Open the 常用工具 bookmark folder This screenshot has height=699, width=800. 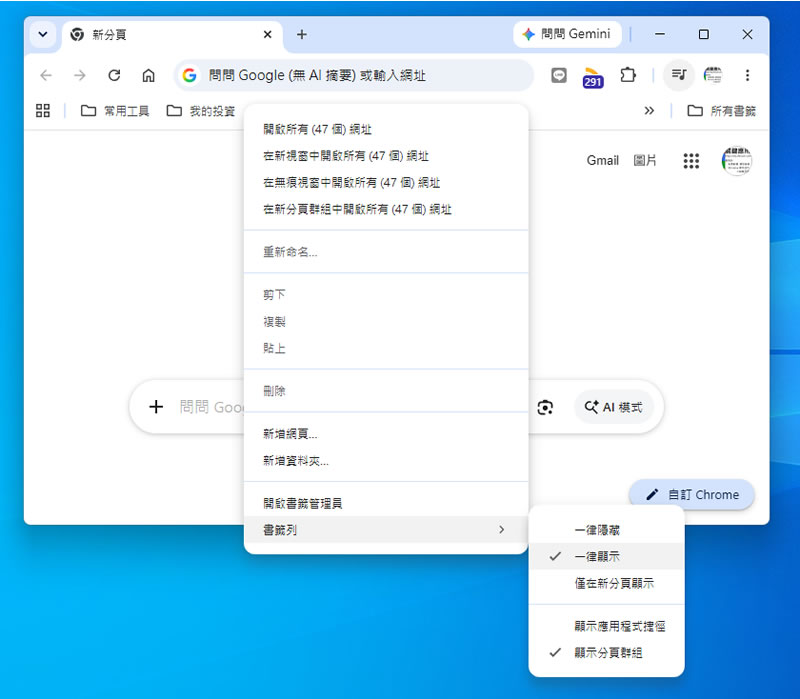(115, 111)
